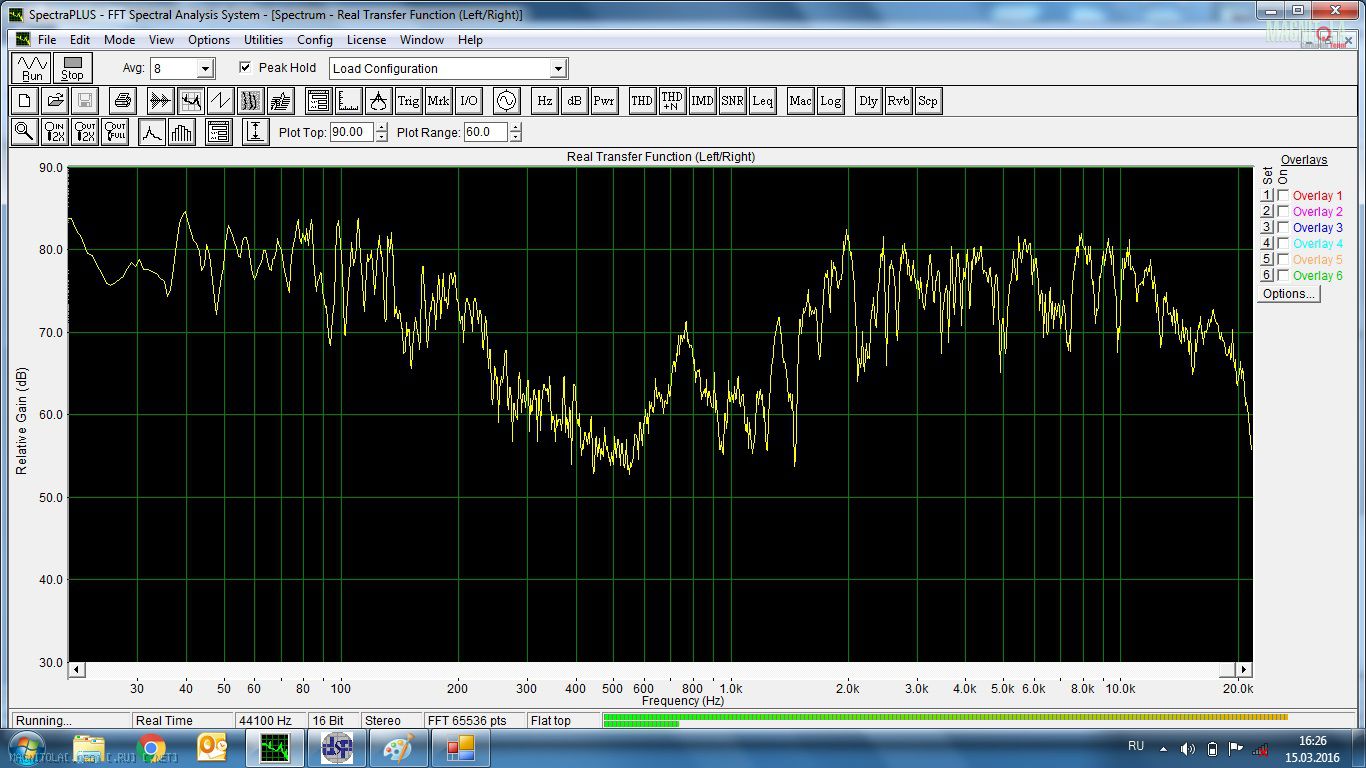The image size is (1366, 768).
Task: Increase the Plot Top value with up arrow
Action: 382,127
